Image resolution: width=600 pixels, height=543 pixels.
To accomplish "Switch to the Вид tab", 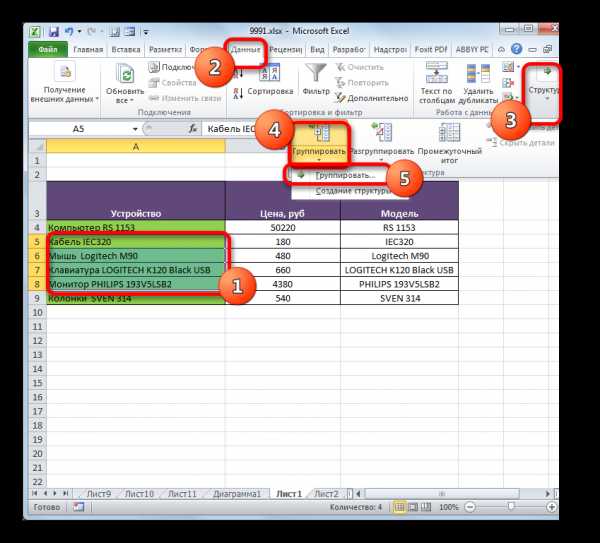I will (x=317, y=49).
